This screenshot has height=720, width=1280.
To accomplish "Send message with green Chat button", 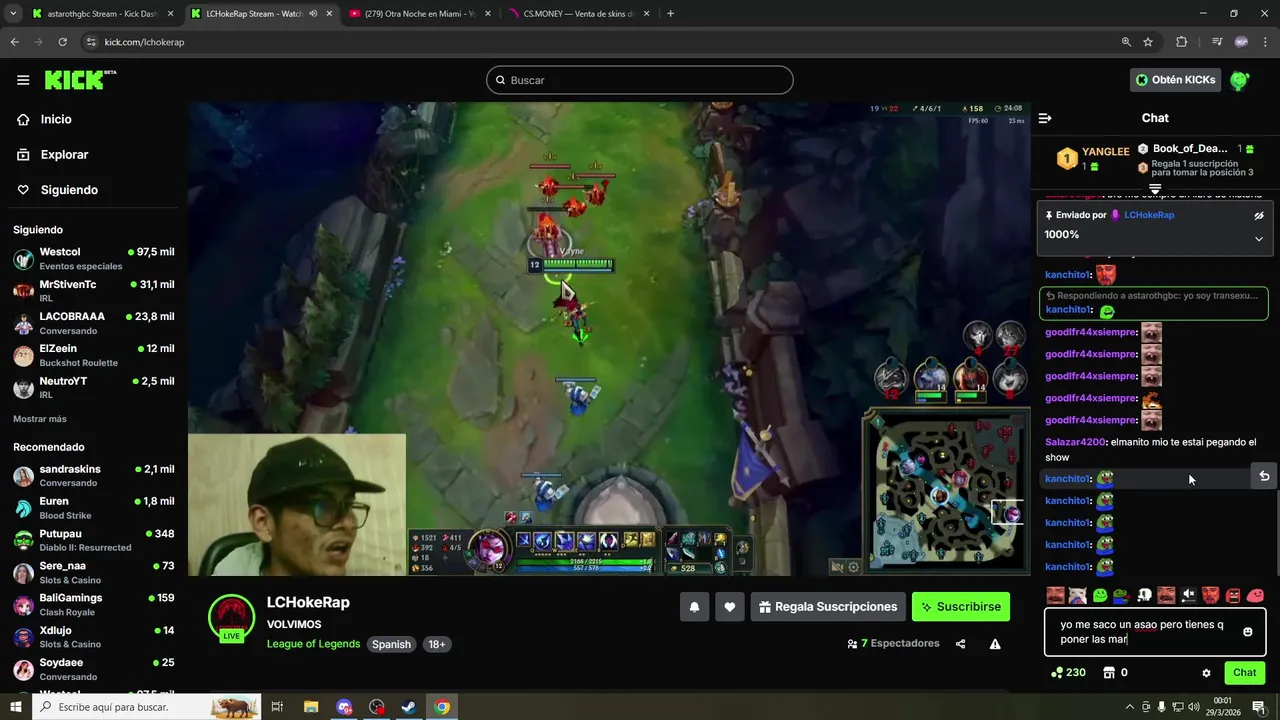I will pos(1244,673).
